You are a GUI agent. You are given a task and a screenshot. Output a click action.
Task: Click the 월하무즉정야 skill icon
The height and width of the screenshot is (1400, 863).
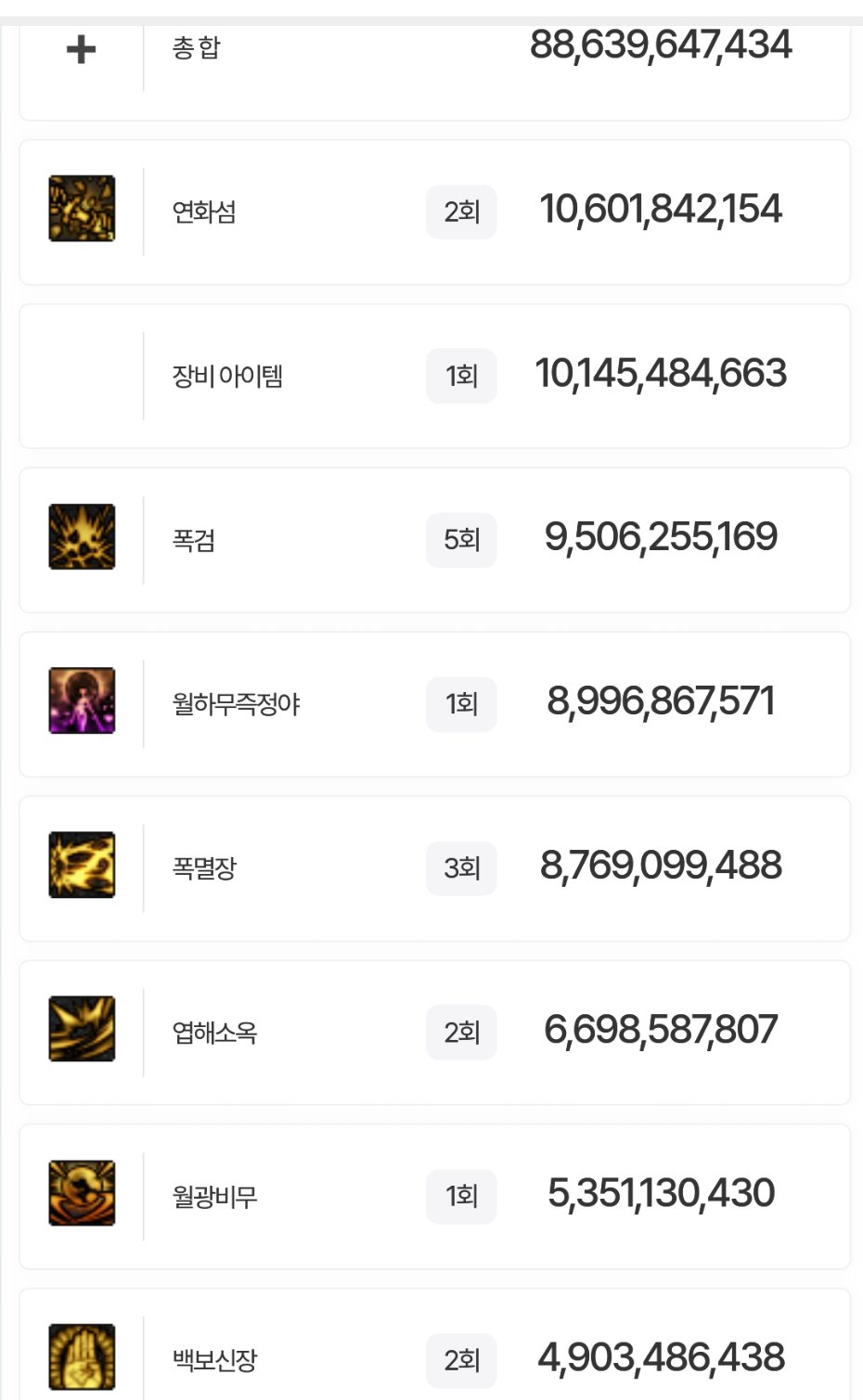[x=82, y=701]
